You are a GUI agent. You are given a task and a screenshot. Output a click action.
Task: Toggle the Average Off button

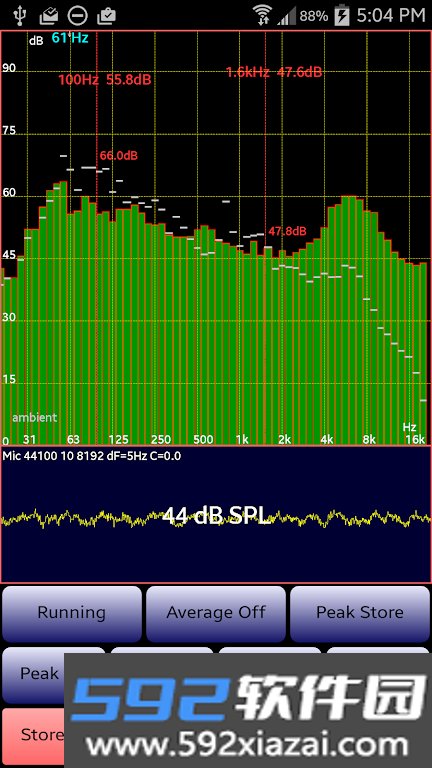[216, 614]
